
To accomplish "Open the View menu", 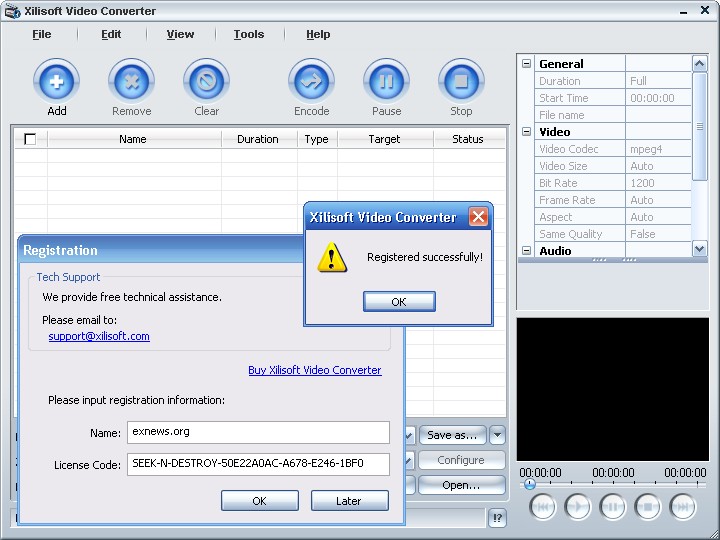I will pos(180,34).
